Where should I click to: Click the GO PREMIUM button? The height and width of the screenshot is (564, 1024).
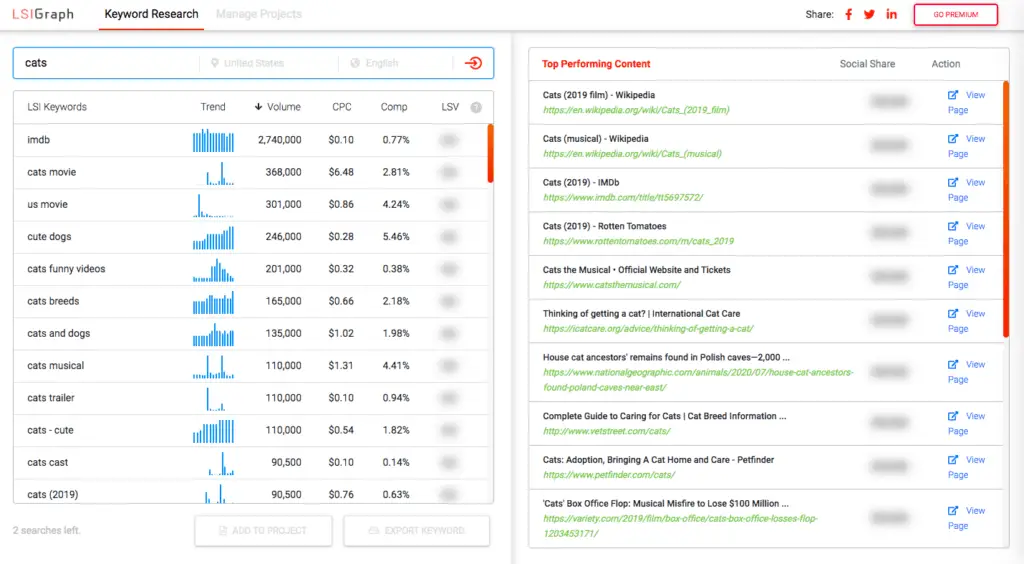pos(955,14)
